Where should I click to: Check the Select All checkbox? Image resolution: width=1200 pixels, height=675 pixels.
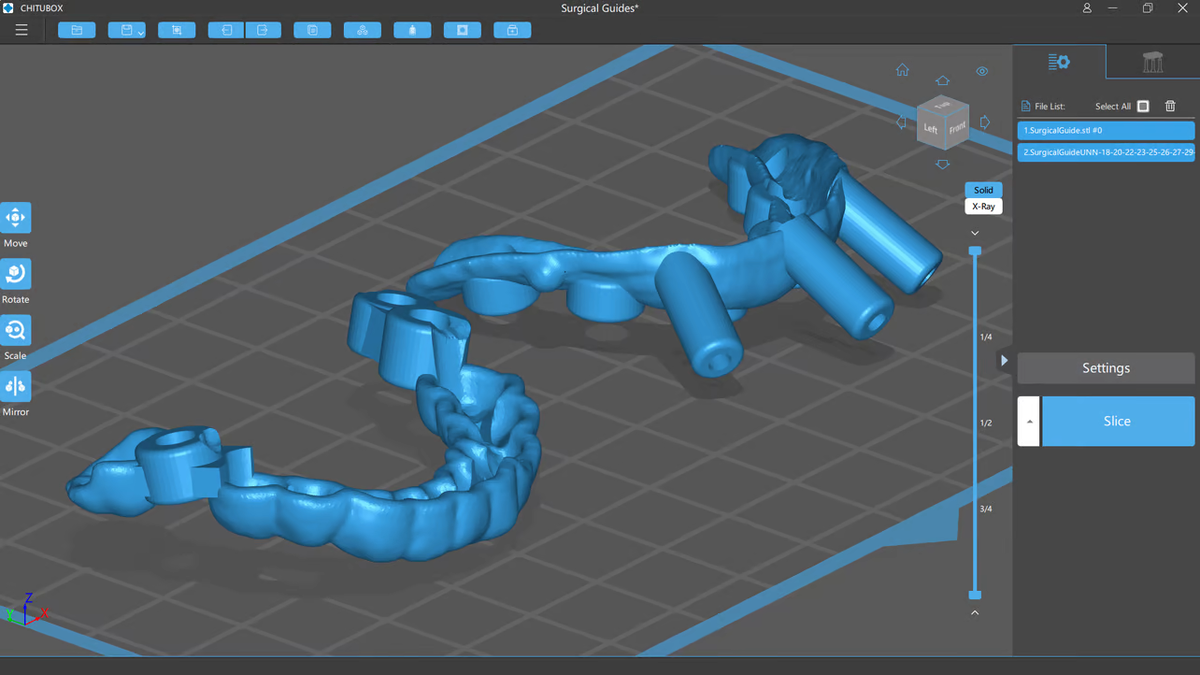tap(1143, 106)
